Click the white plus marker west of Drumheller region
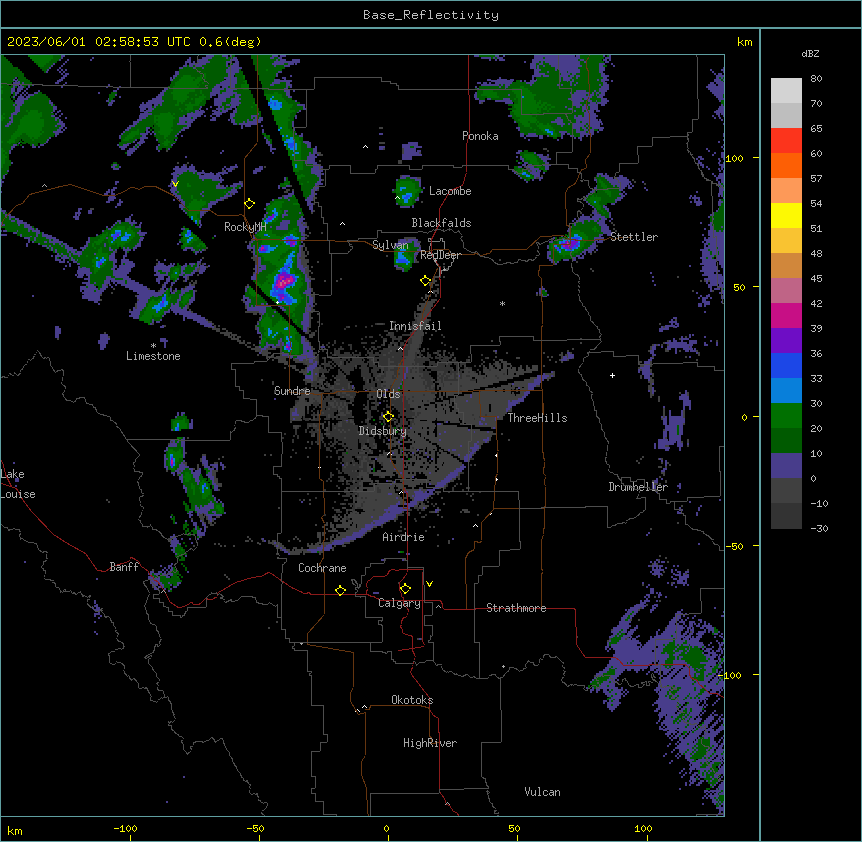862x842 pixels. coord(612,375)
